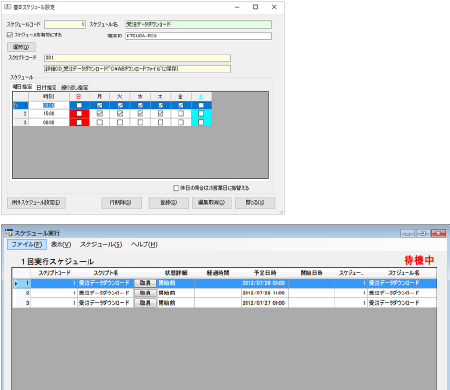Click the cyan 土 column header
Image resolution: width=450 pixels, height=390 pixels.
[201, 97]
